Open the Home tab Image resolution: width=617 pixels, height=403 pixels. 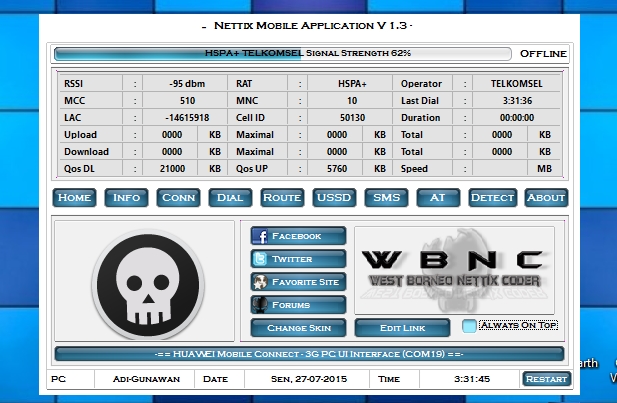coord(74,198)
